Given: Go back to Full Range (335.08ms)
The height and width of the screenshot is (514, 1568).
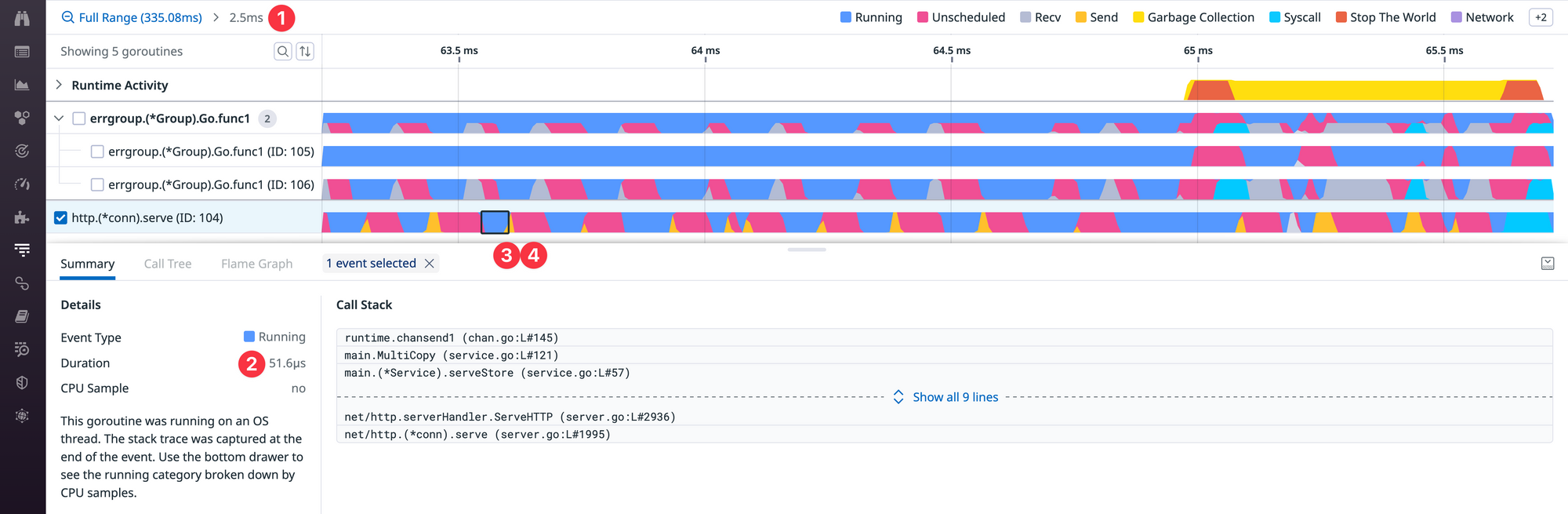Looking at the screenshot, I should click(140, 17).
